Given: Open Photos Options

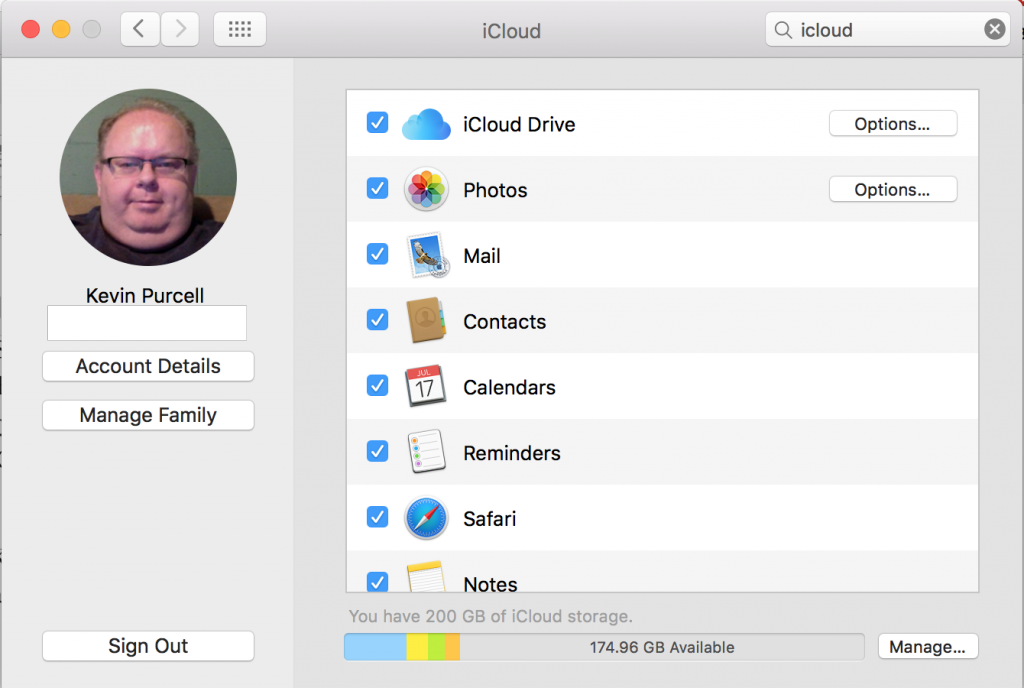Looking at the screenshot, I should [893, 189].
